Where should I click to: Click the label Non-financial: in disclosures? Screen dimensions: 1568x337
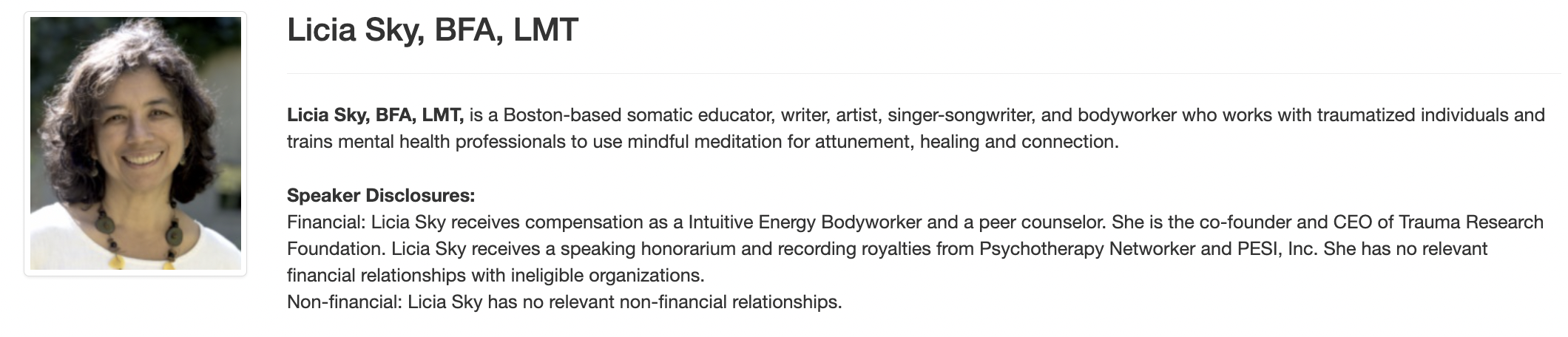pyautogui.click(x=345, y=302)
